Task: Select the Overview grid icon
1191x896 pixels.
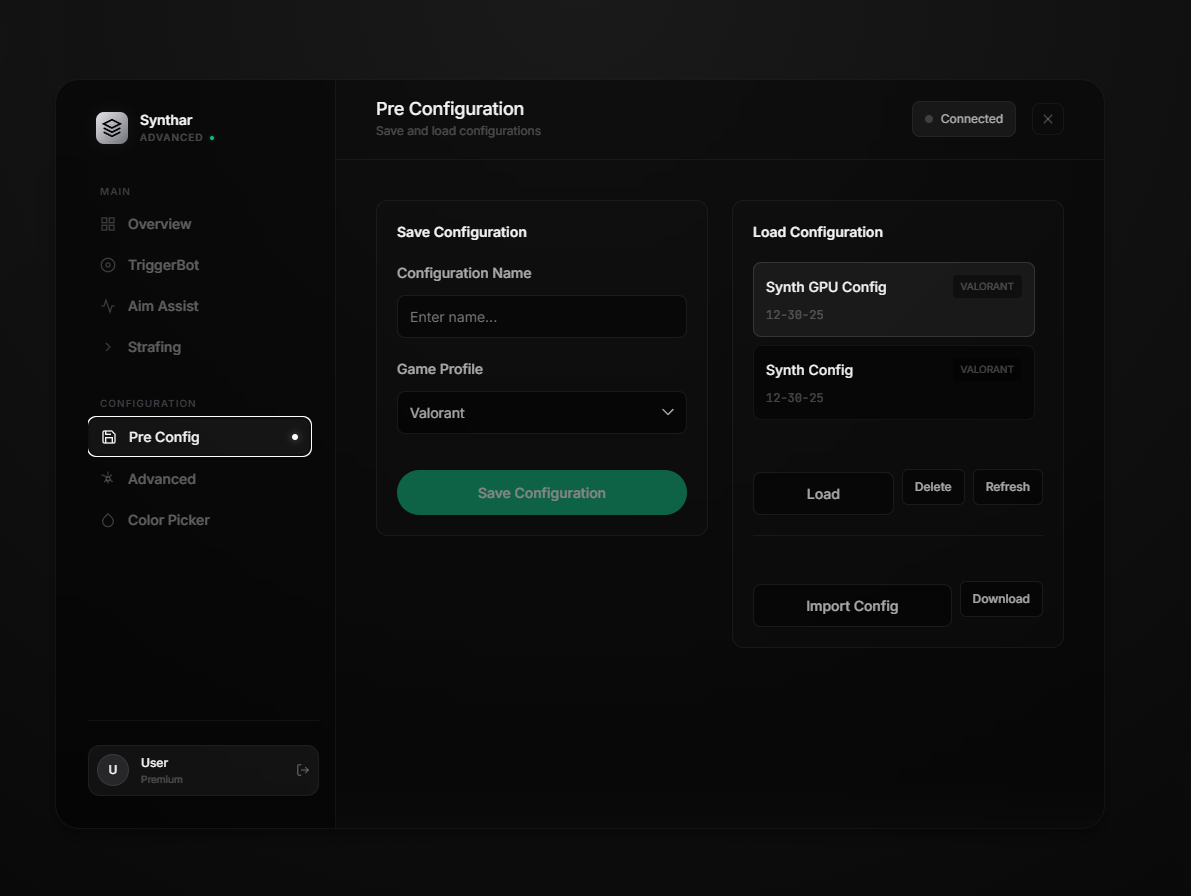Action: (x=107, y=224)
